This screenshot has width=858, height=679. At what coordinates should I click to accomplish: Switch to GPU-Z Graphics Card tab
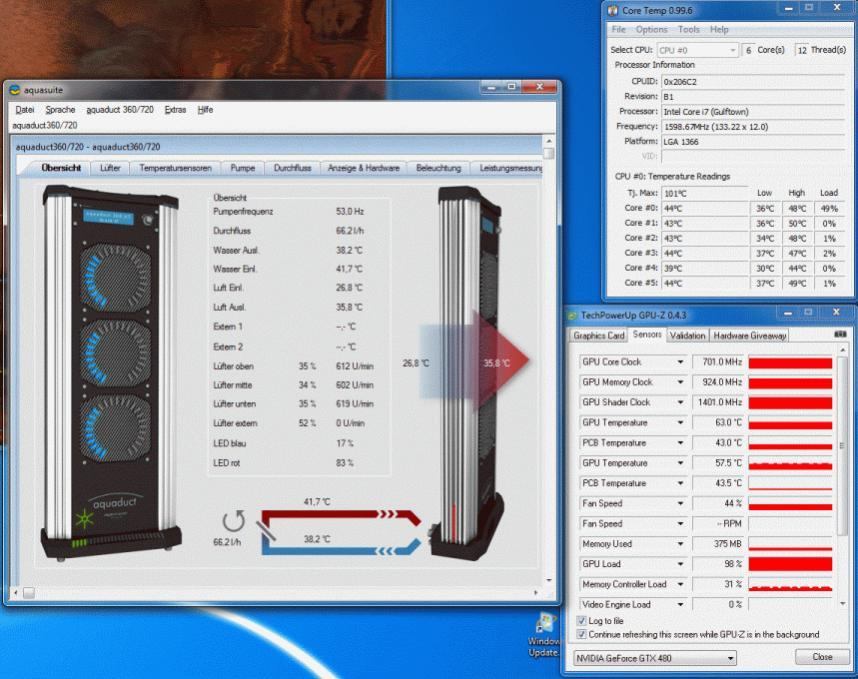[x=599, y=335]
